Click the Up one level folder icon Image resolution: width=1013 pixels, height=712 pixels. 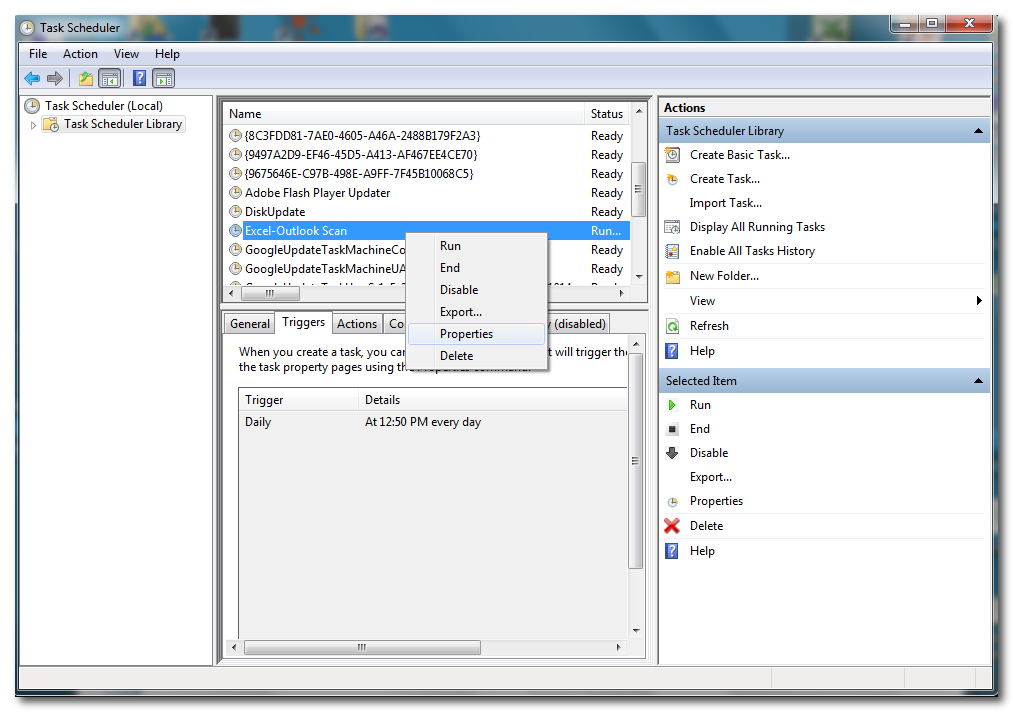86,78
